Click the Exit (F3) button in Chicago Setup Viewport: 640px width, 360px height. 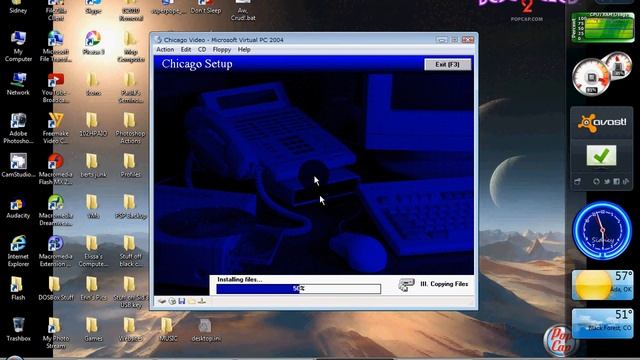click(447, 64)
